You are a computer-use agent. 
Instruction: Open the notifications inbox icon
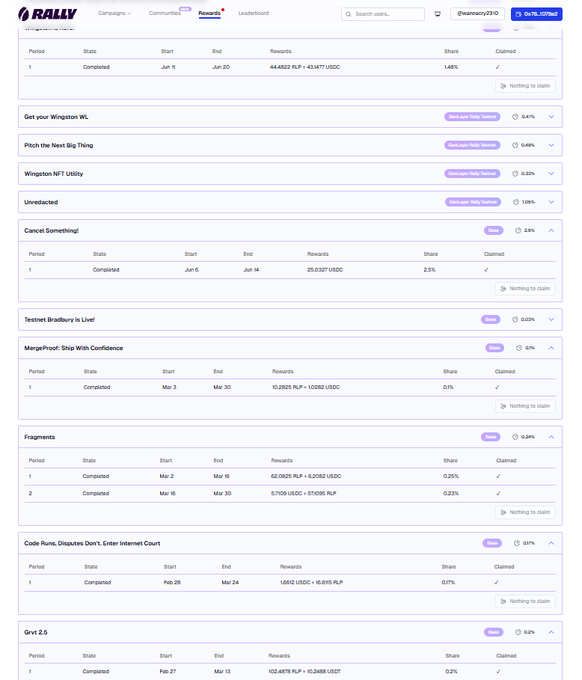[438, 14]
